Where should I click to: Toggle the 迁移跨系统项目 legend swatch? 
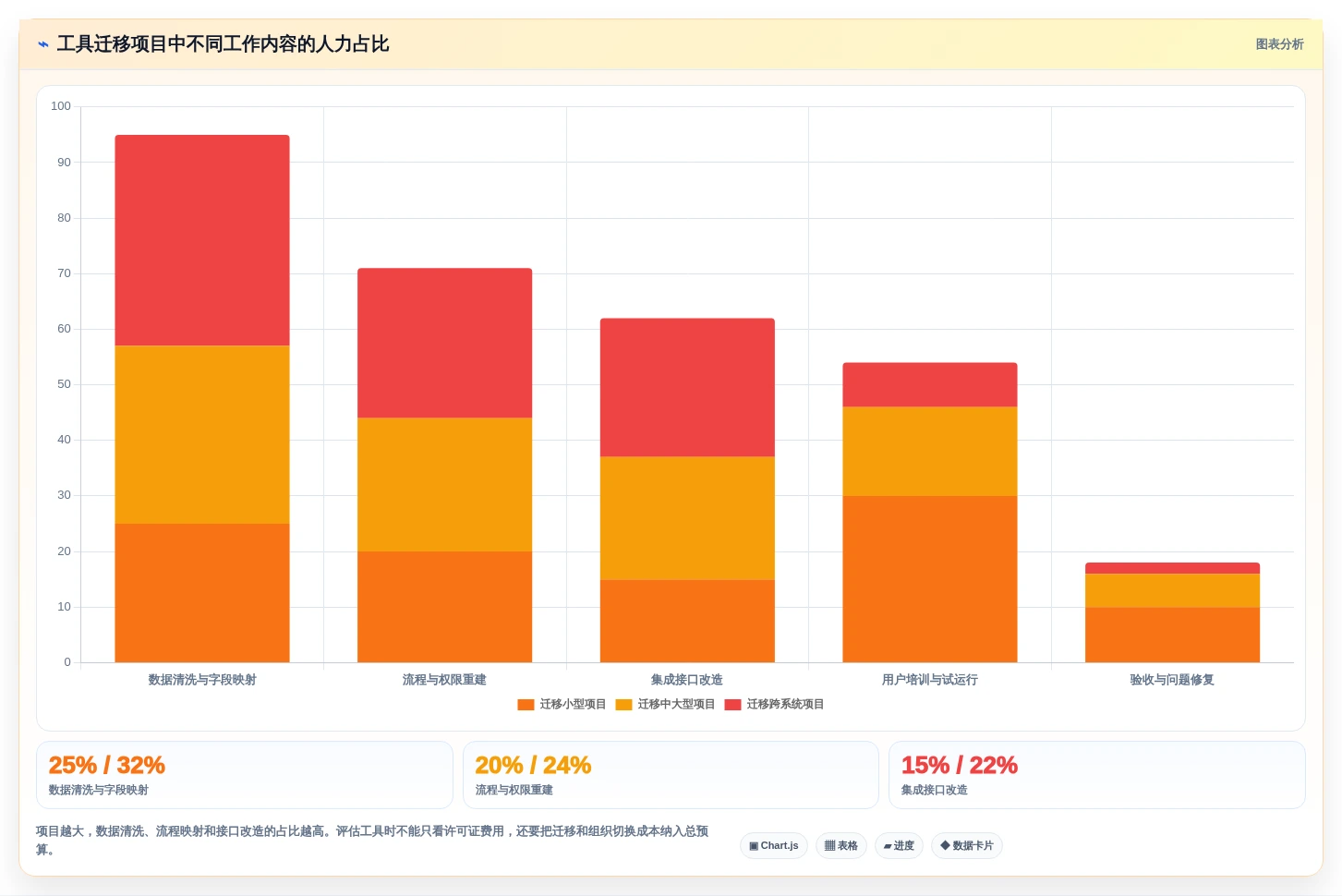(732, 705)
